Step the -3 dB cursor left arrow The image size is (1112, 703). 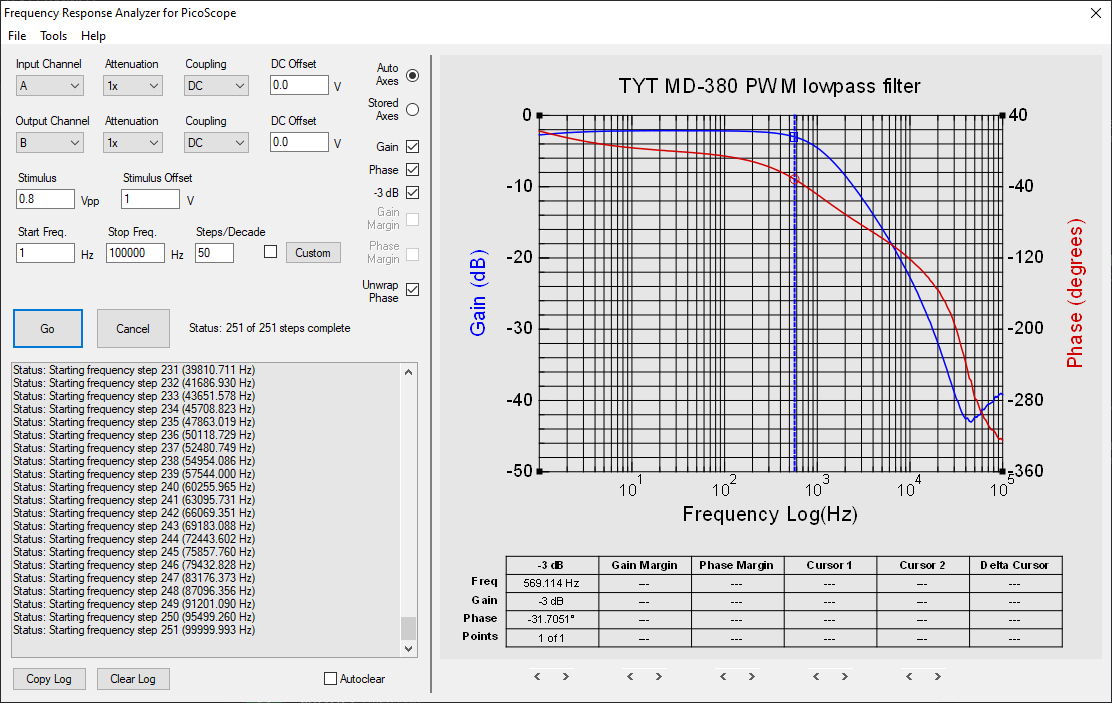[537, 676]
